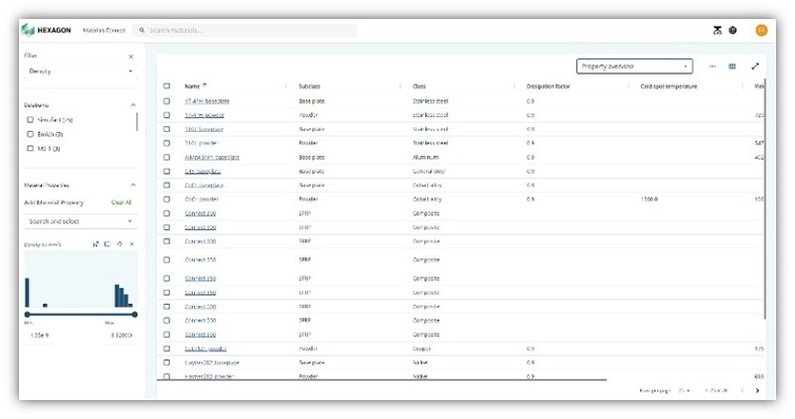This screenshot has width=795, height=419.
Task: Open the rows per page dropdown
Action: (684, 391)
